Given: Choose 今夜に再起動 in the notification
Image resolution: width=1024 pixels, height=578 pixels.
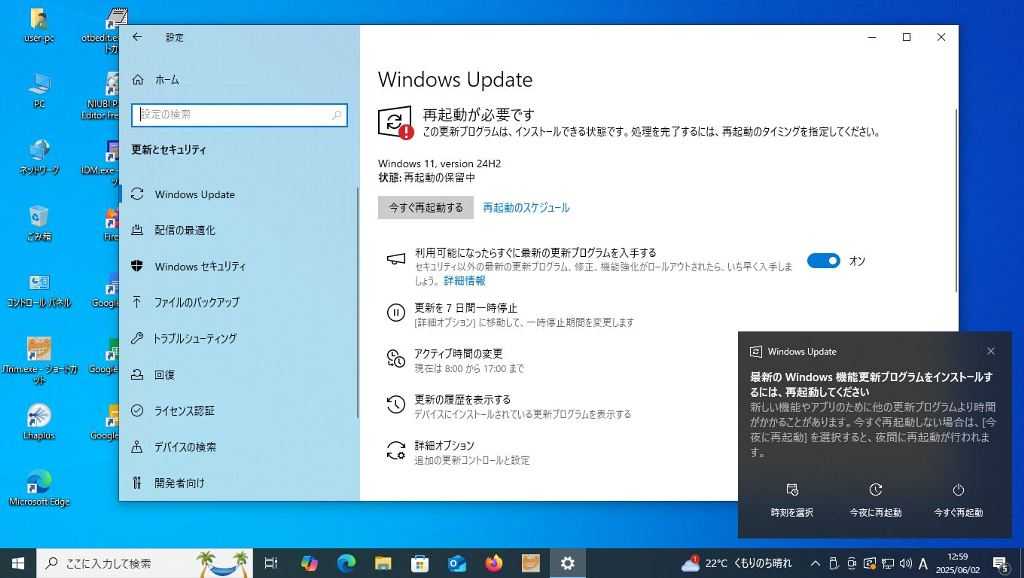Looking at the screenshot, I should pos(875,501).
